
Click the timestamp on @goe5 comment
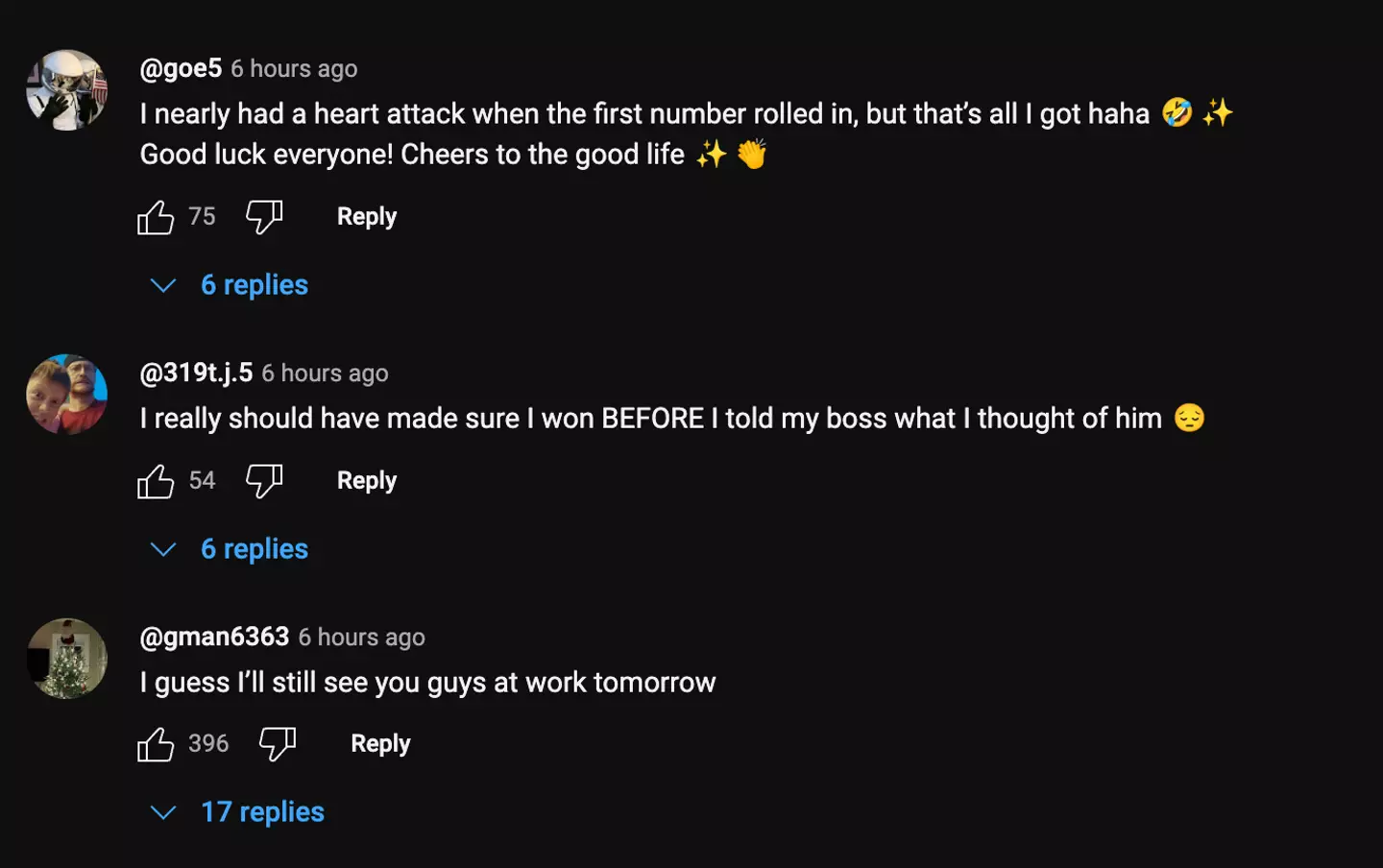pos(294,69)
